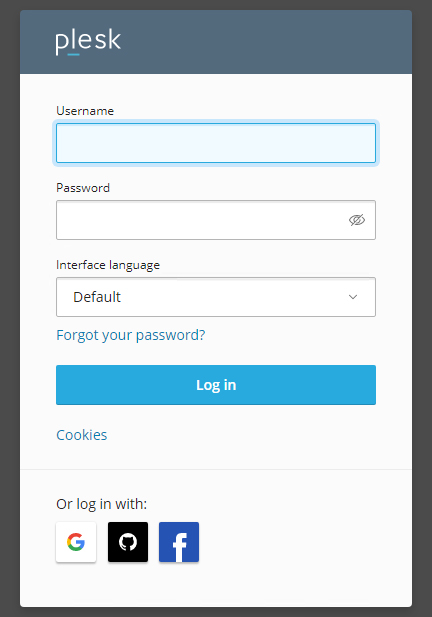Click the blue Log in button
The image size is (432, 617).
tap(216, 385)
